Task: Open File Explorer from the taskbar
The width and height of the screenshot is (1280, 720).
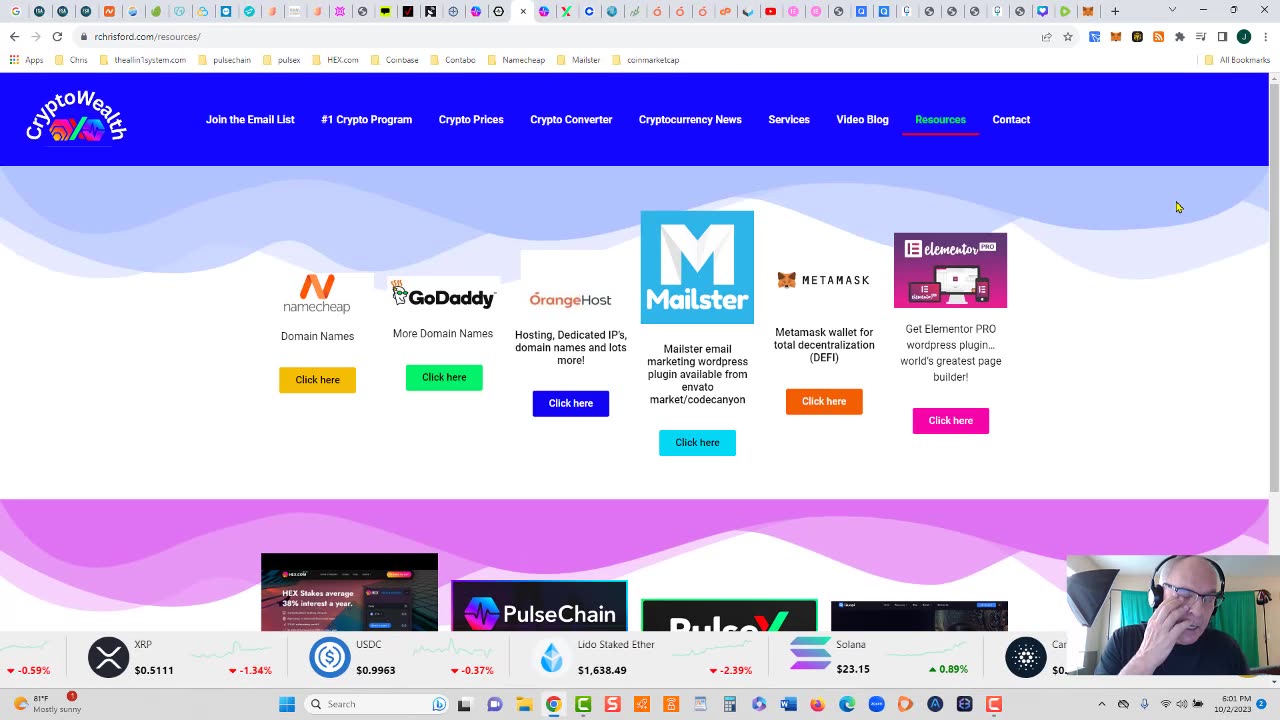Action: pyautogui.click(x=523, y=704)
